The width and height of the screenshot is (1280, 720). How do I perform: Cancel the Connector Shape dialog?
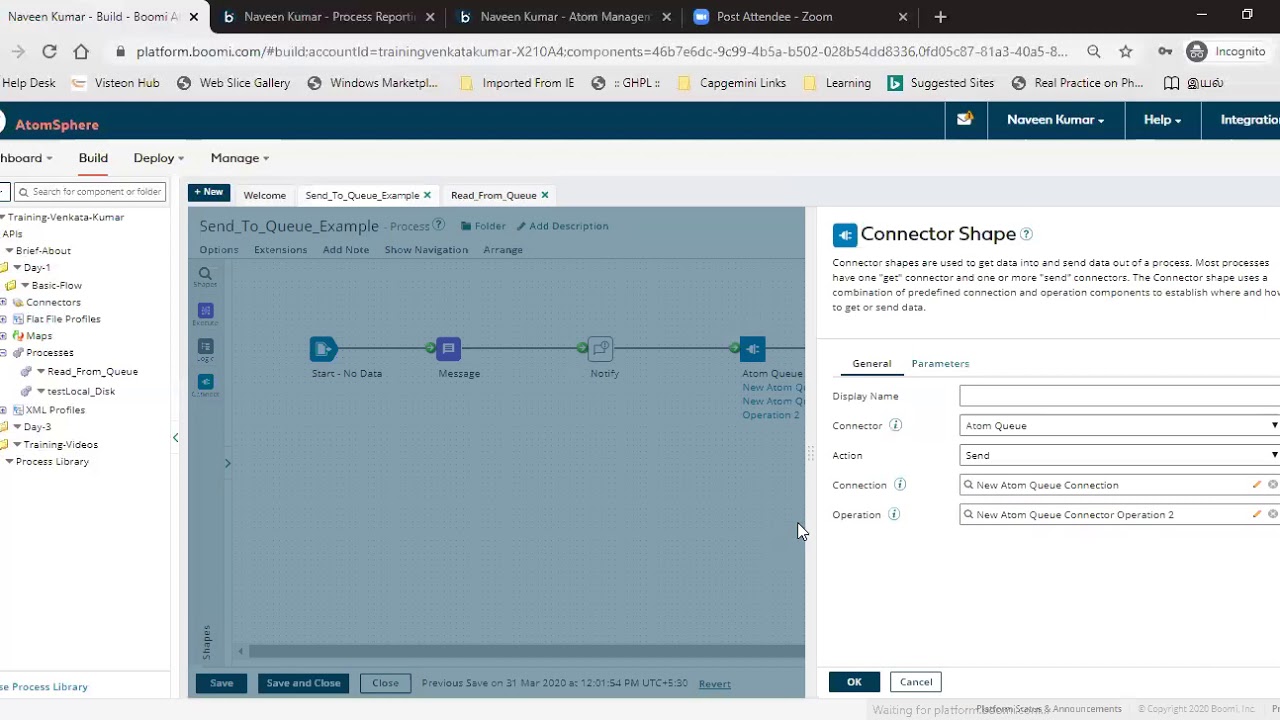pos(916,682)
